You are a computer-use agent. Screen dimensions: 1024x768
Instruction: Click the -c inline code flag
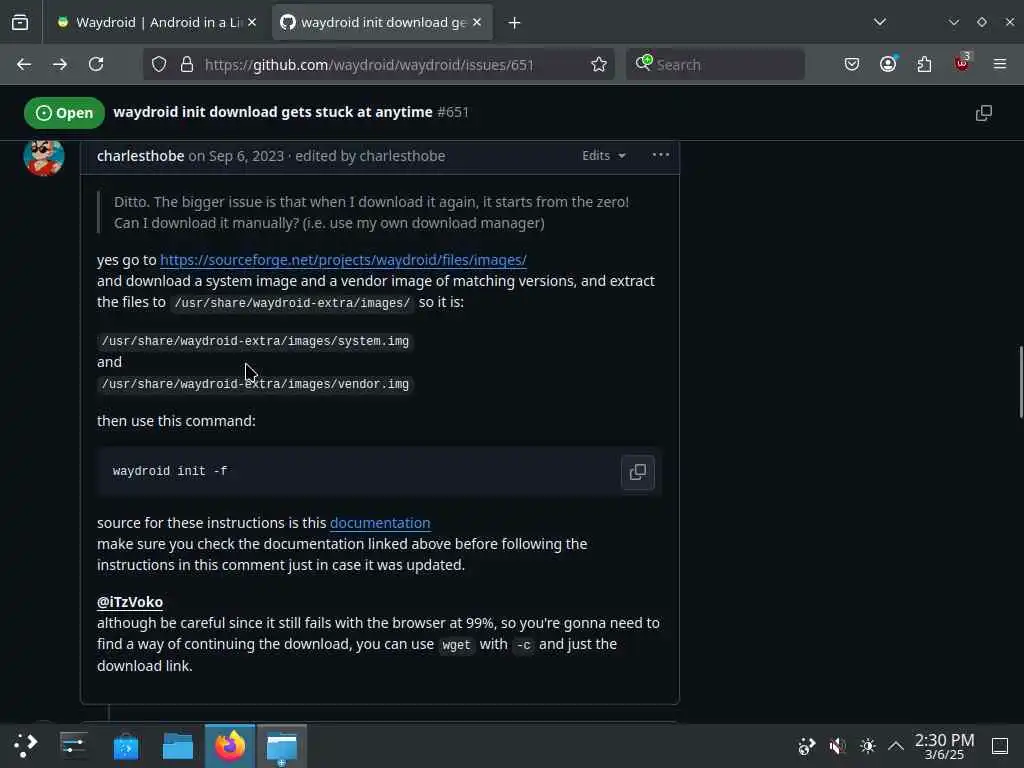pos(523,645)
